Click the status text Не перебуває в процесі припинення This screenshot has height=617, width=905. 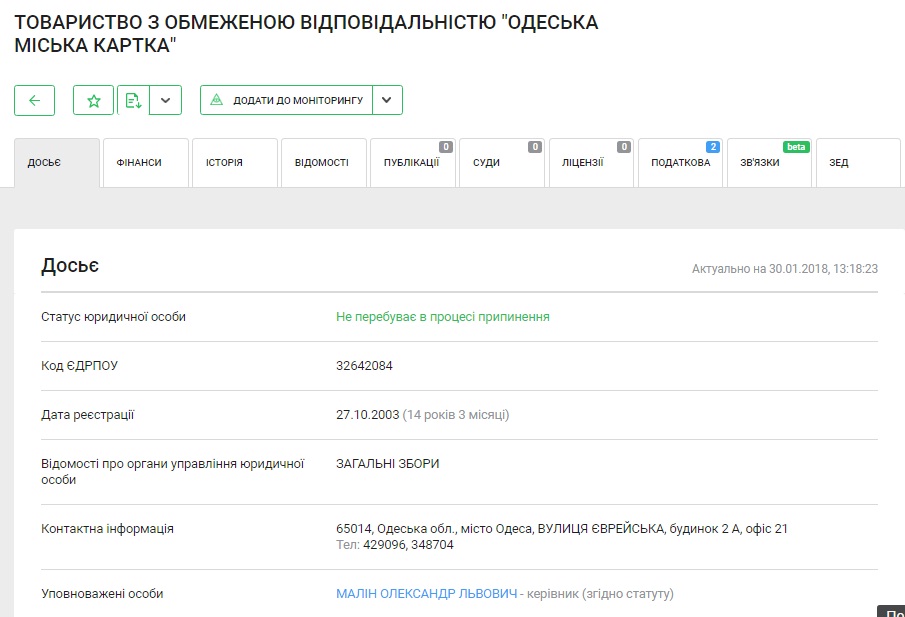tap(443, 317)
